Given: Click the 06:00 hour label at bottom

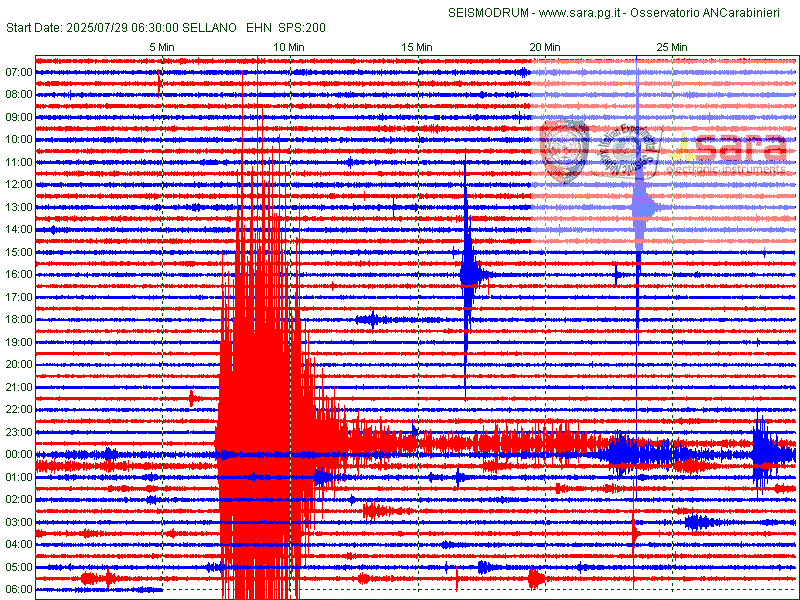Looking at the screenshot, I should point(19,590).
